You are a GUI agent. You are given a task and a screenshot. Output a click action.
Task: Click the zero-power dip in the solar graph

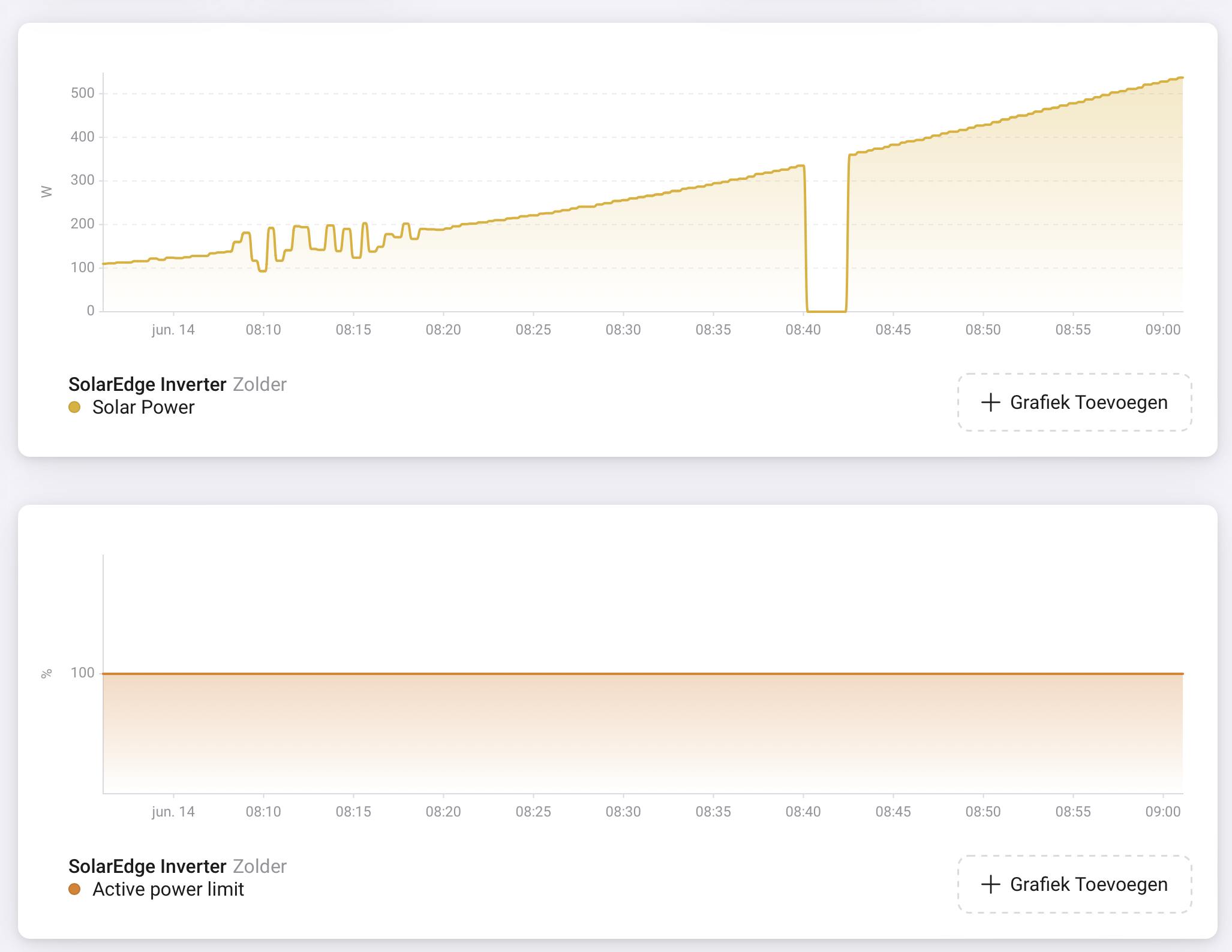click(x=827, y=311)
